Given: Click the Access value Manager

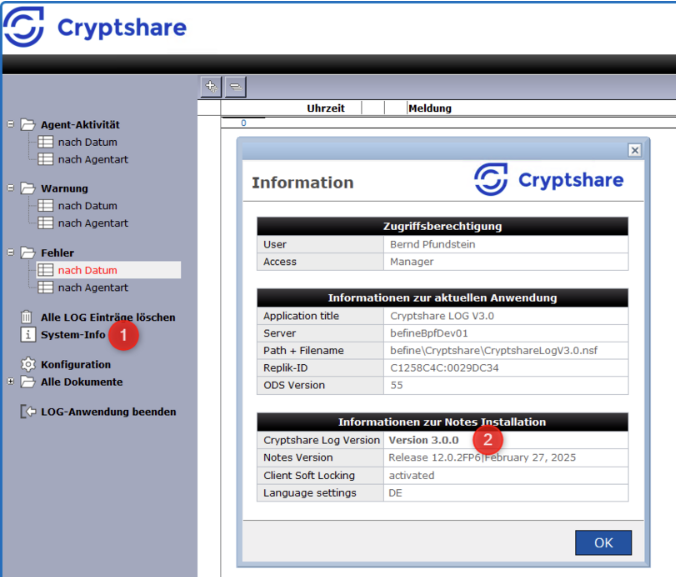Looking at the screenshot, I should (x=412, y=261).
